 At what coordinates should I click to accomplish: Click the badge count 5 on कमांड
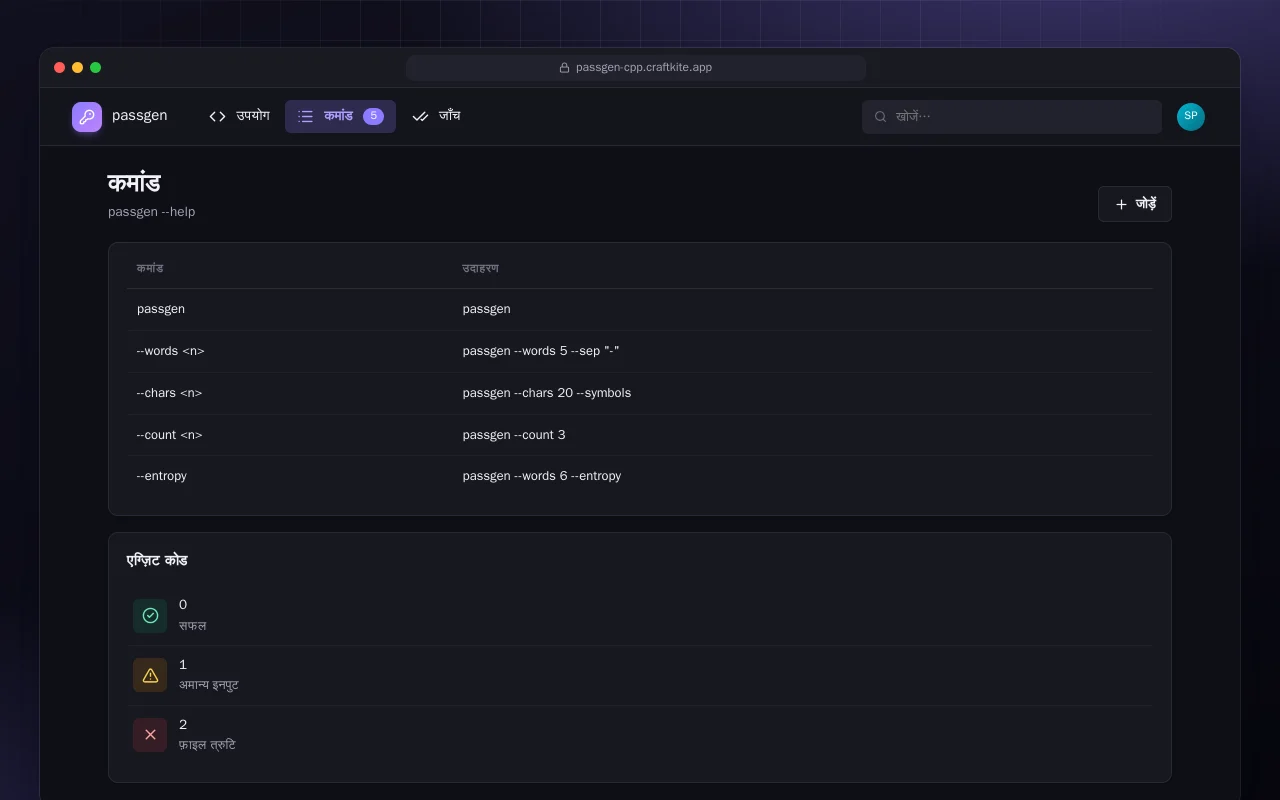point(373,116)
